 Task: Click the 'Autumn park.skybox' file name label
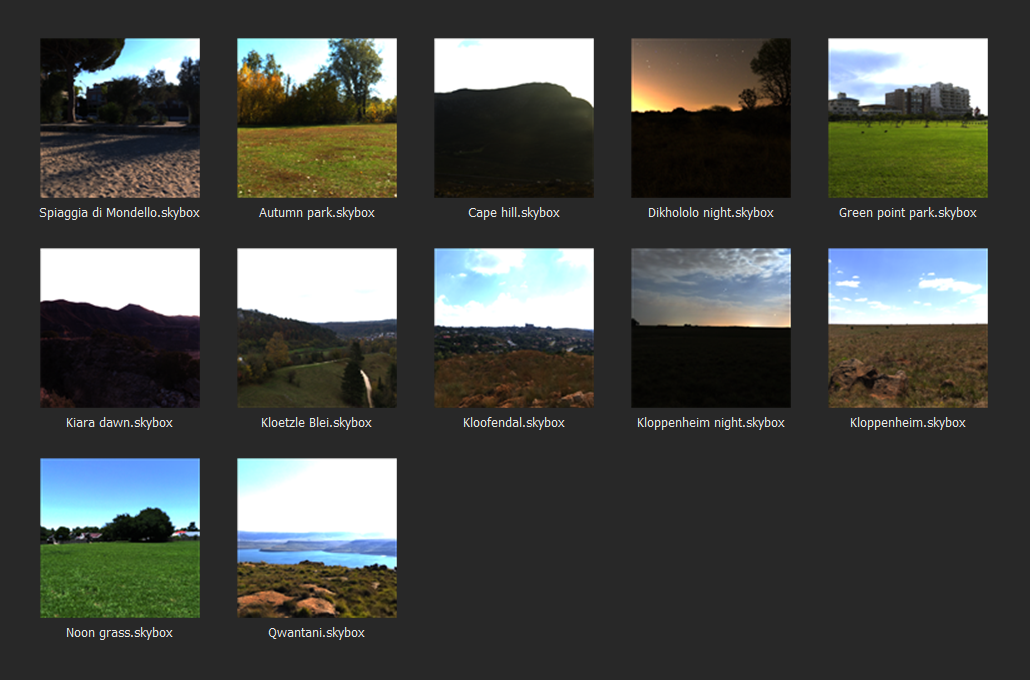pos(316,213)
